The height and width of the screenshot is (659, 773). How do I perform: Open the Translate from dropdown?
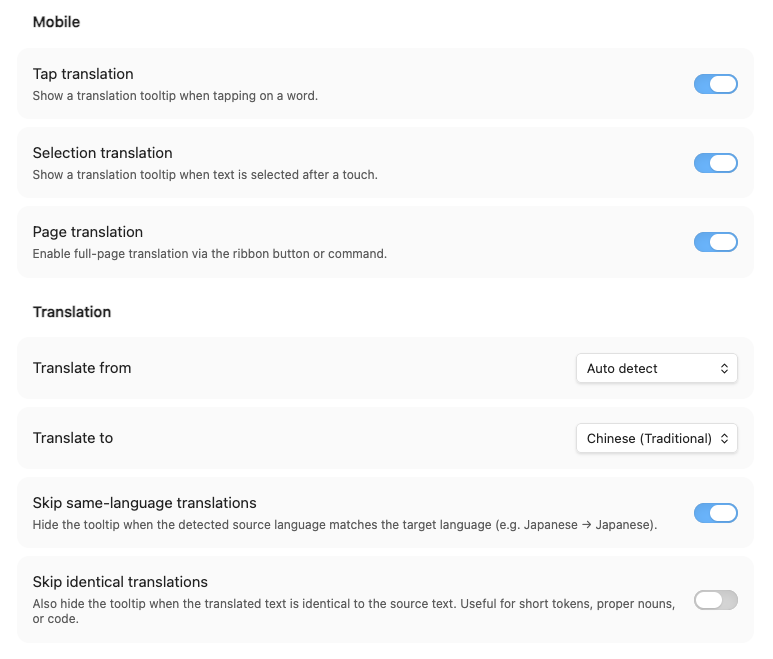pos(657,368)
